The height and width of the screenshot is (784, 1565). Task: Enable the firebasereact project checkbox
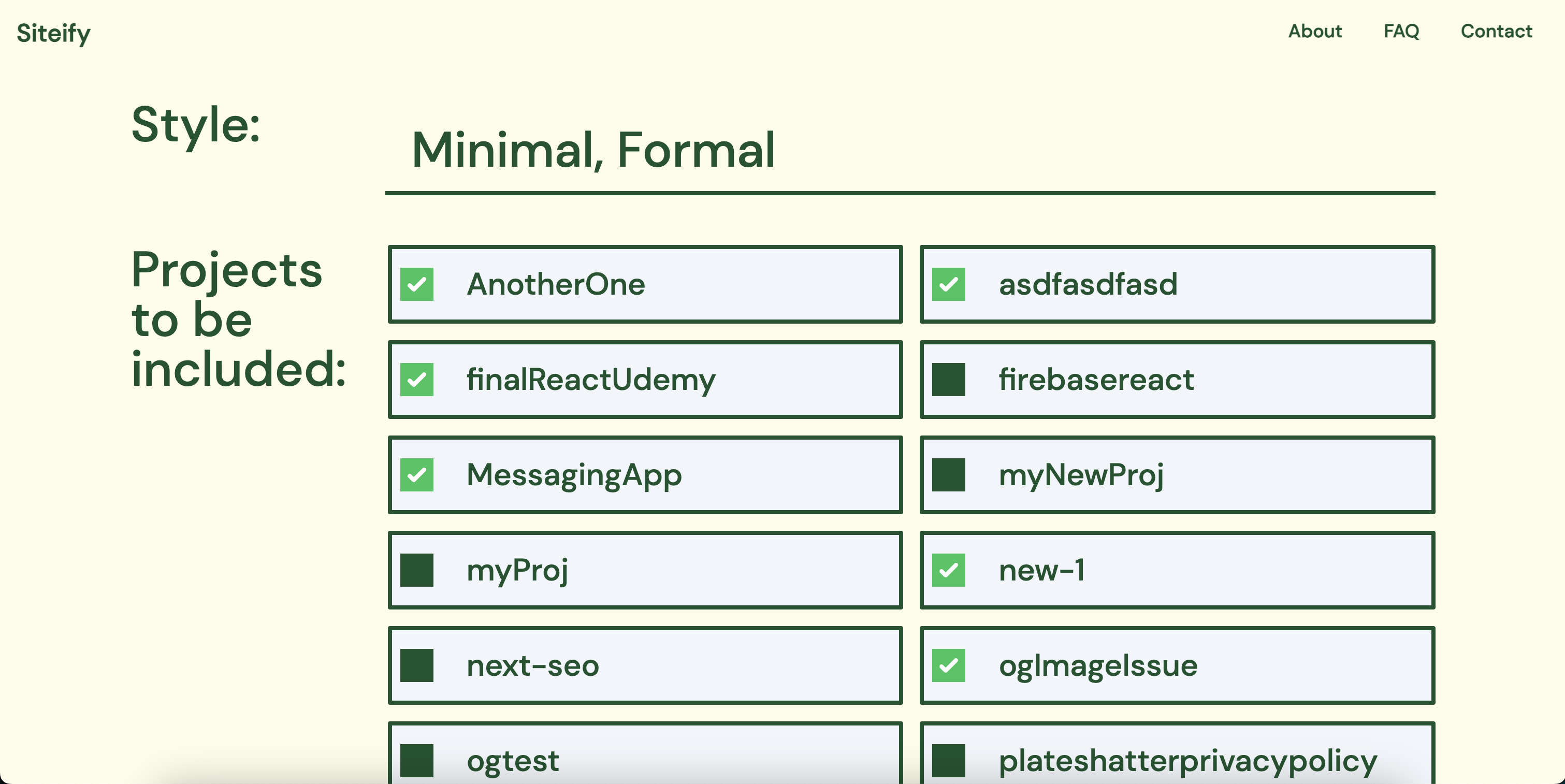coord(948,380)
